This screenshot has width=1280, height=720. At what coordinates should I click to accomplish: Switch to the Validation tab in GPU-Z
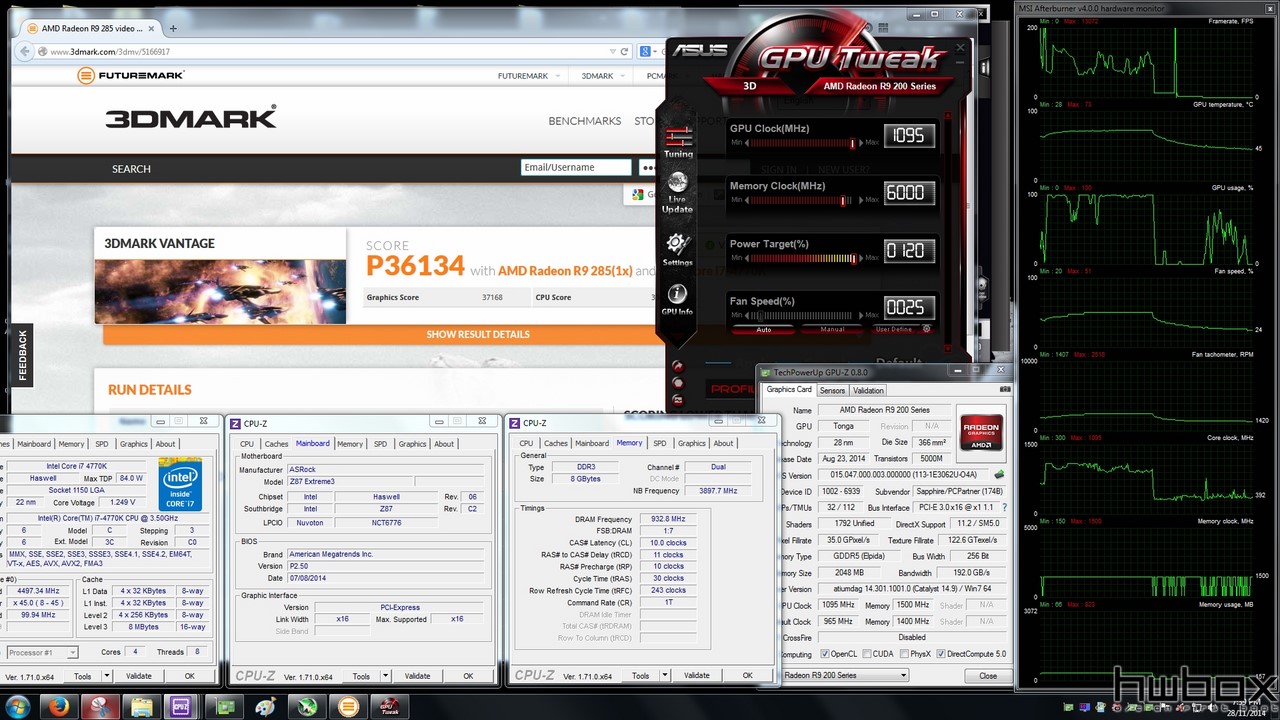(868, 390)
